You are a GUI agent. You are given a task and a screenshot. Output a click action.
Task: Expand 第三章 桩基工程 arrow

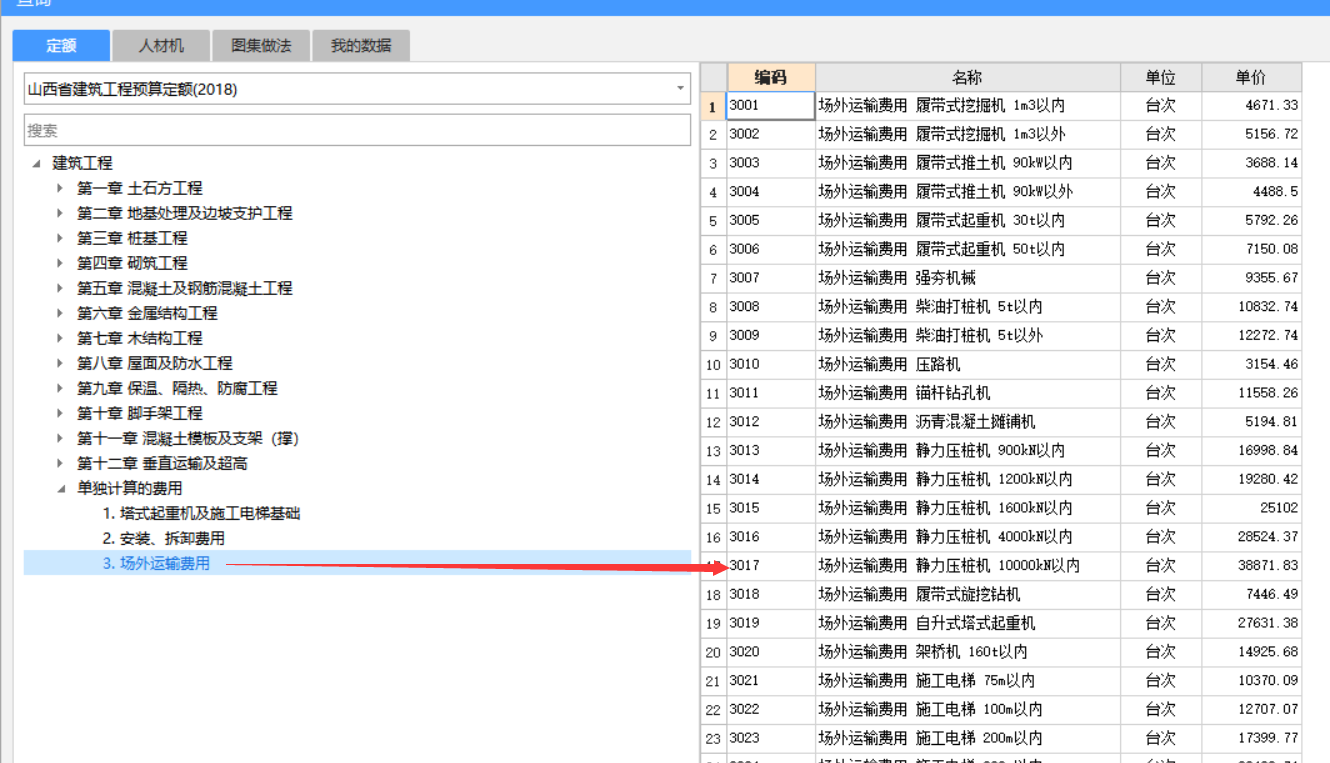pyautogui.click(x=60, y=238)
